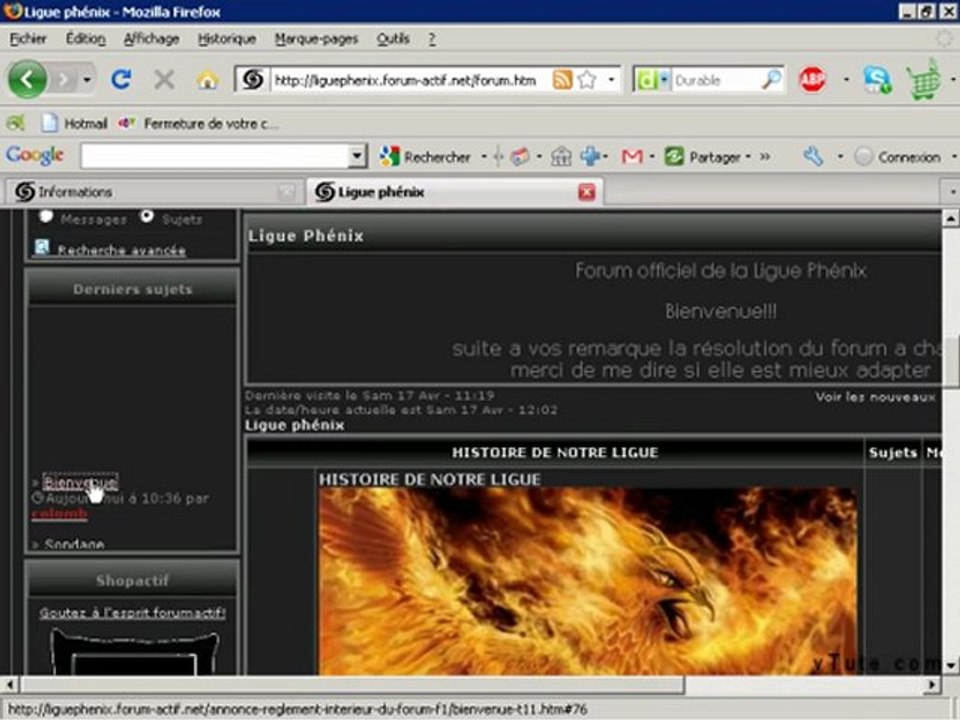Click the Durable search text field
Viewport: 960px width, 720px height.
tap(715, 80)
